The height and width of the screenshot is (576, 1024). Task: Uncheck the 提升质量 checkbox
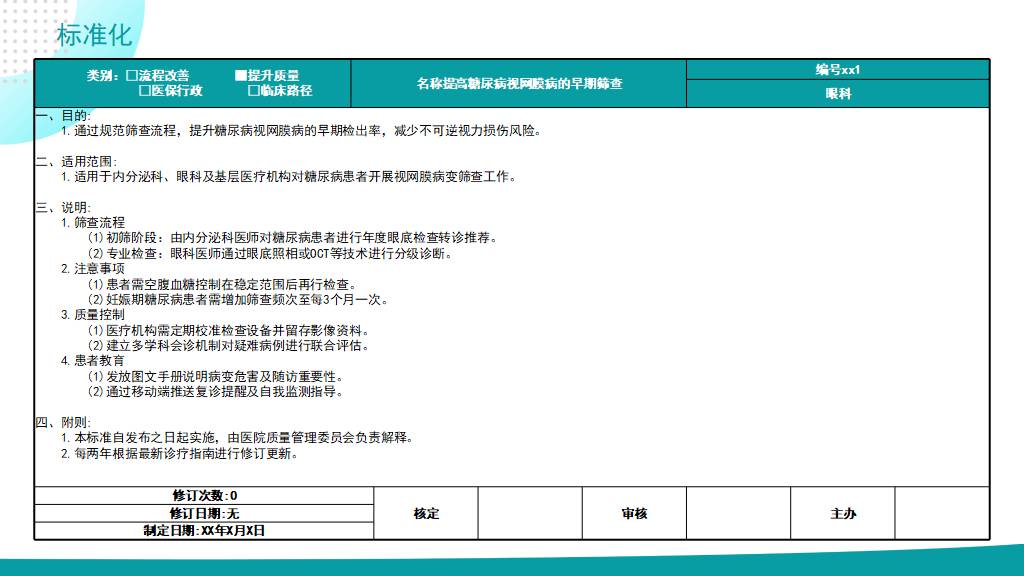(x=240, y=76)
